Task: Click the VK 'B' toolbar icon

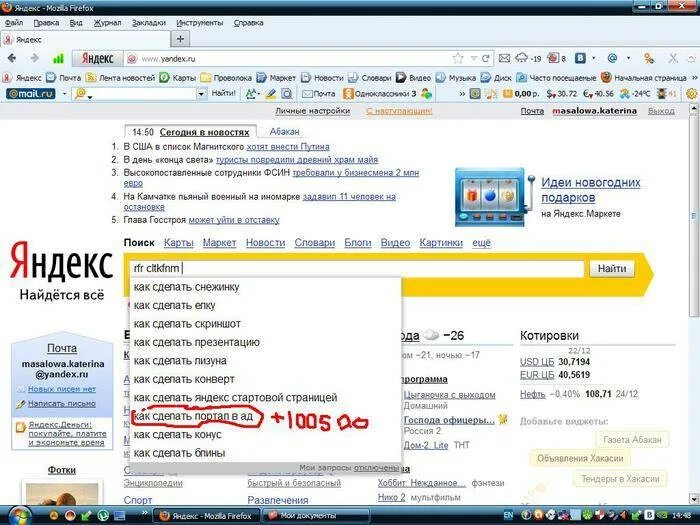Action: tap(580, 58)
